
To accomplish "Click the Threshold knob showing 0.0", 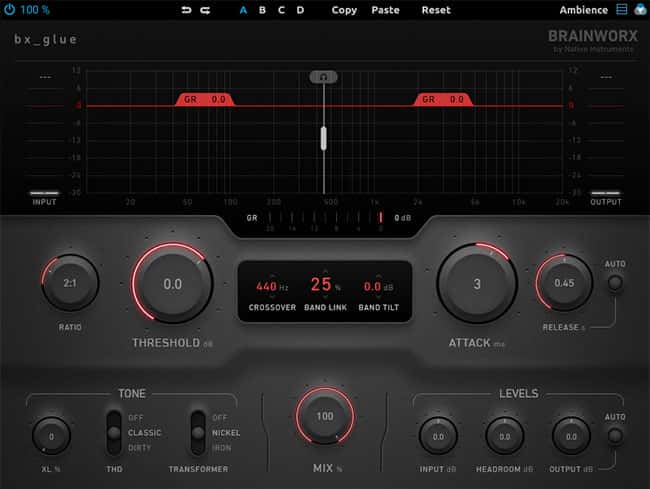I will (172, 284).
